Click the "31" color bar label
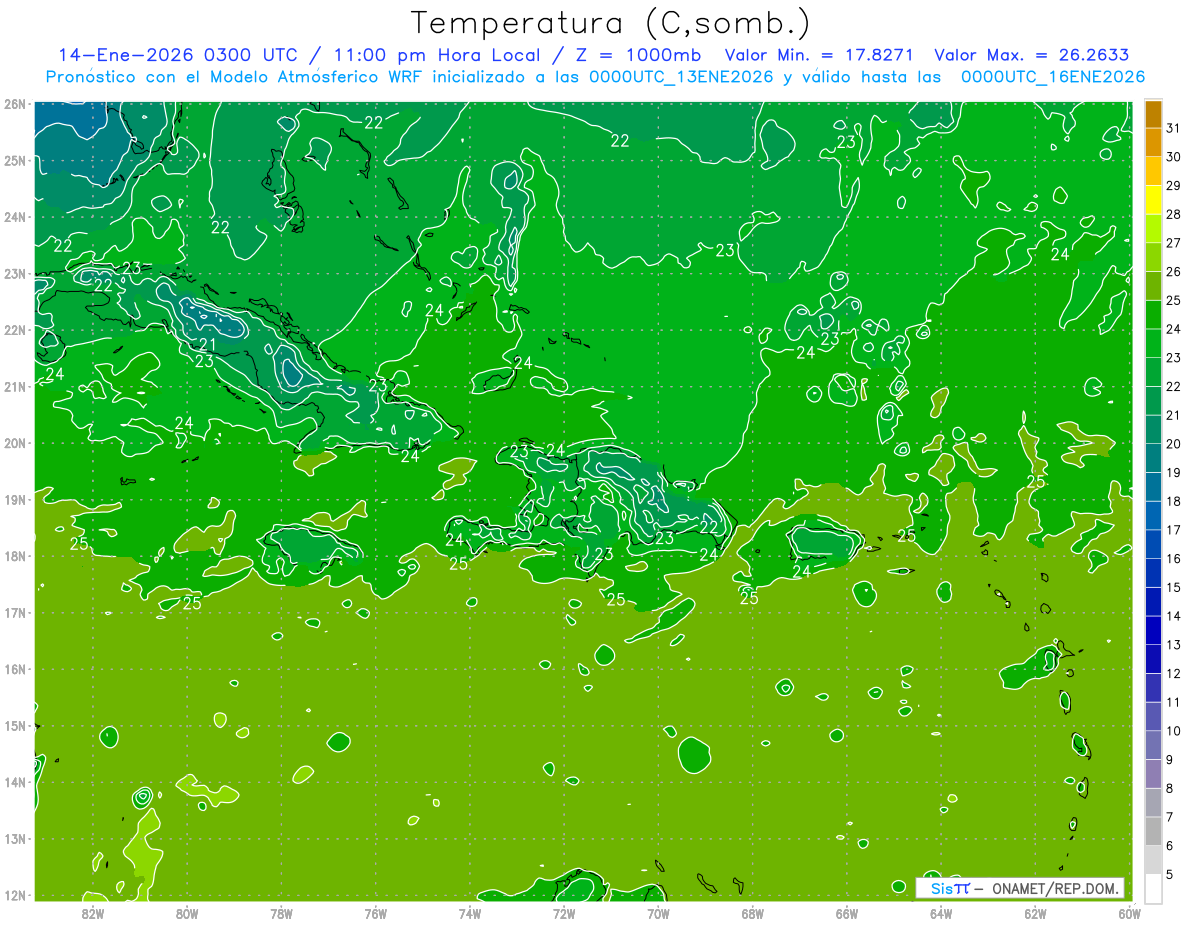This screenshot has width=1200, height=927. coord(1174,128)
